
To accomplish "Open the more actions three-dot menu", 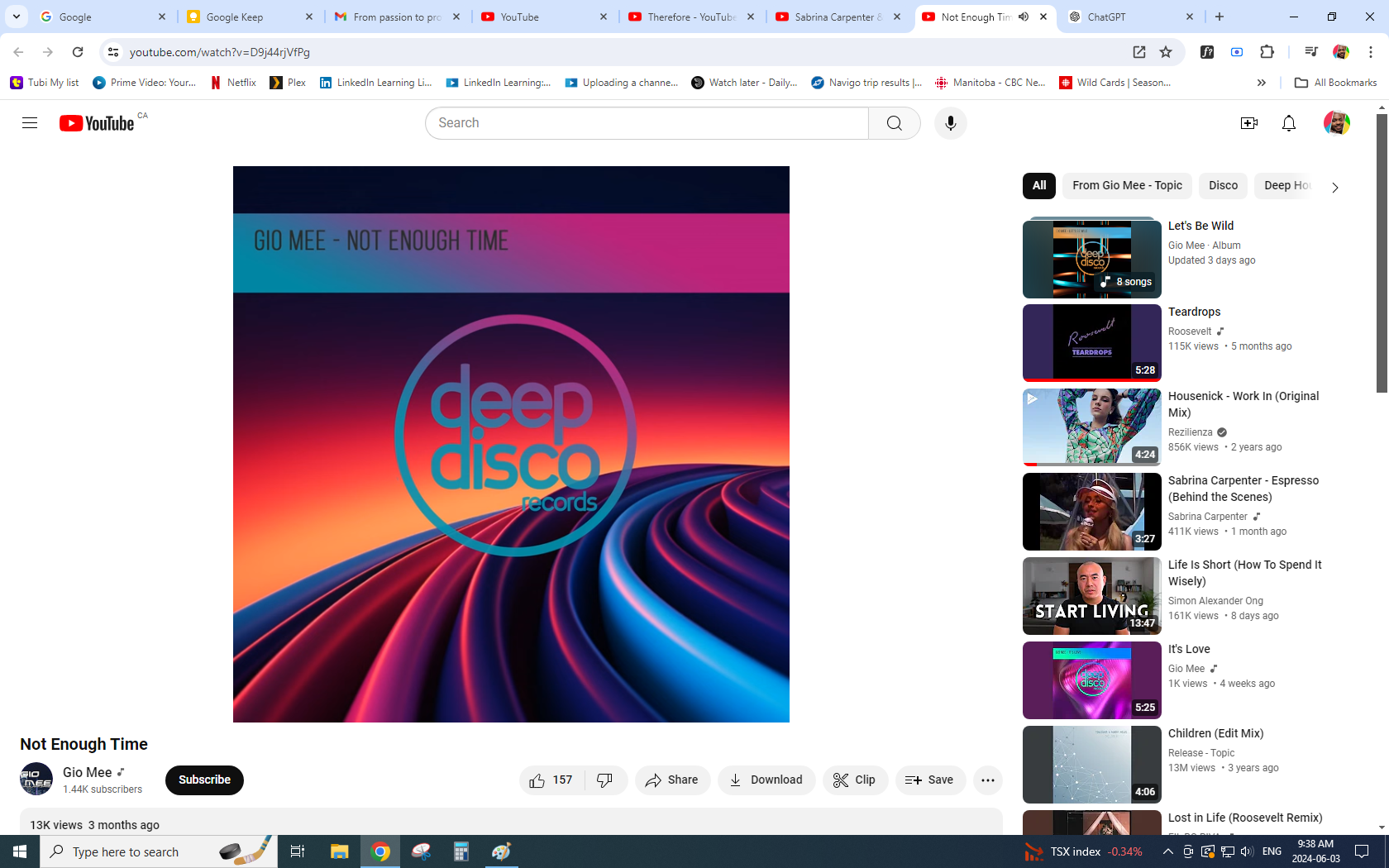I will pyautogui.click(x=987, y=780).
